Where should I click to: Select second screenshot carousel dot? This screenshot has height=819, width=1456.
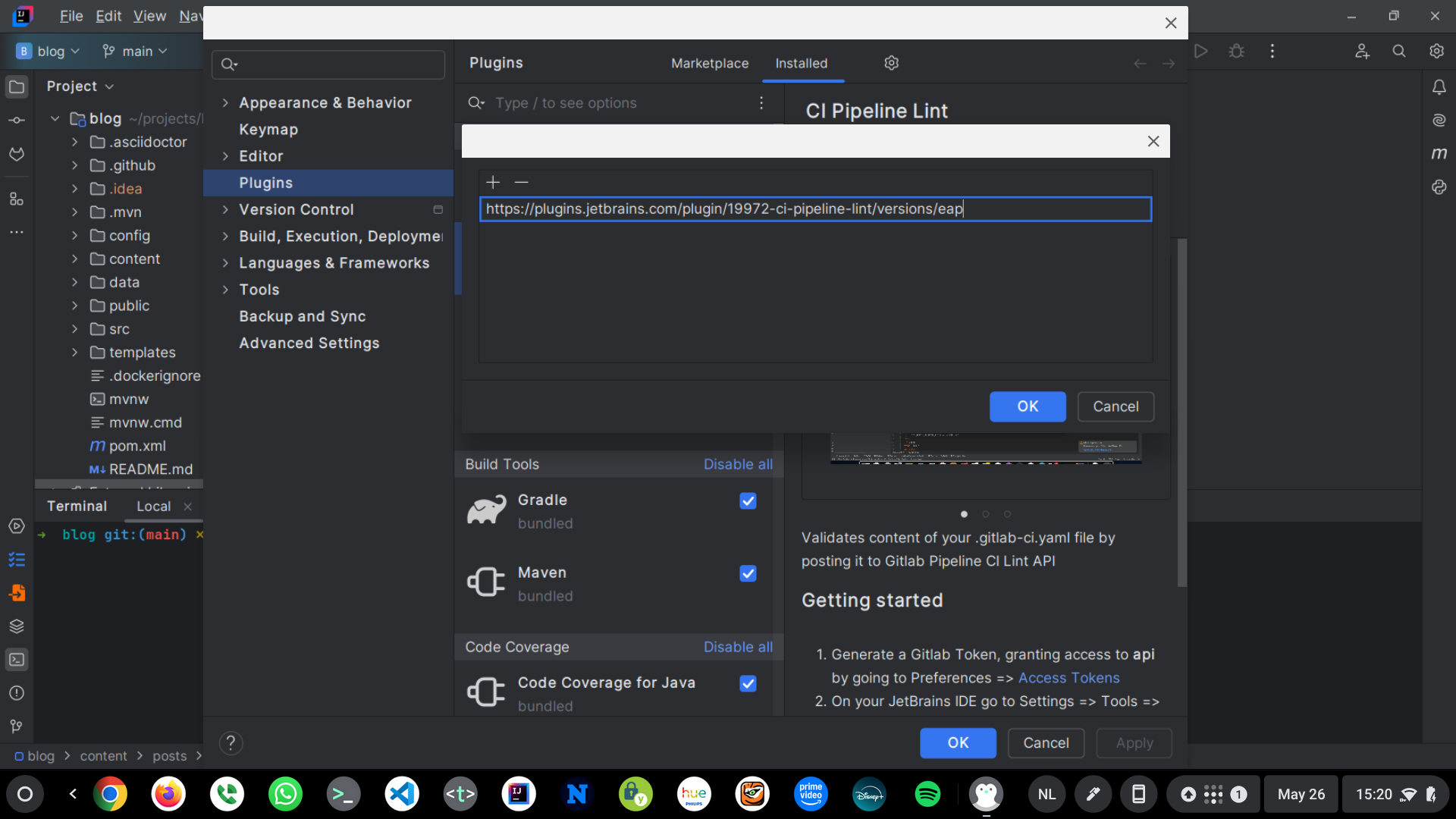tap(986, 514)
